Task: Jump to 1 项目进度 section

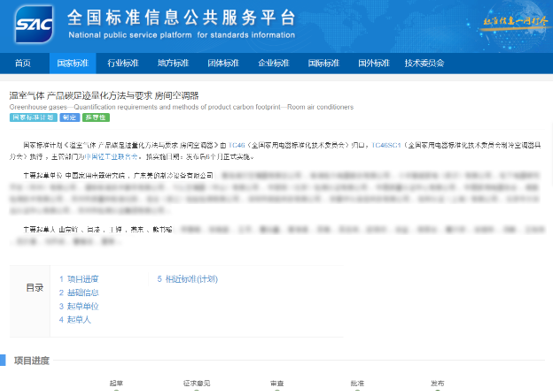Action: pyautogui.click(x=79, y=279)
